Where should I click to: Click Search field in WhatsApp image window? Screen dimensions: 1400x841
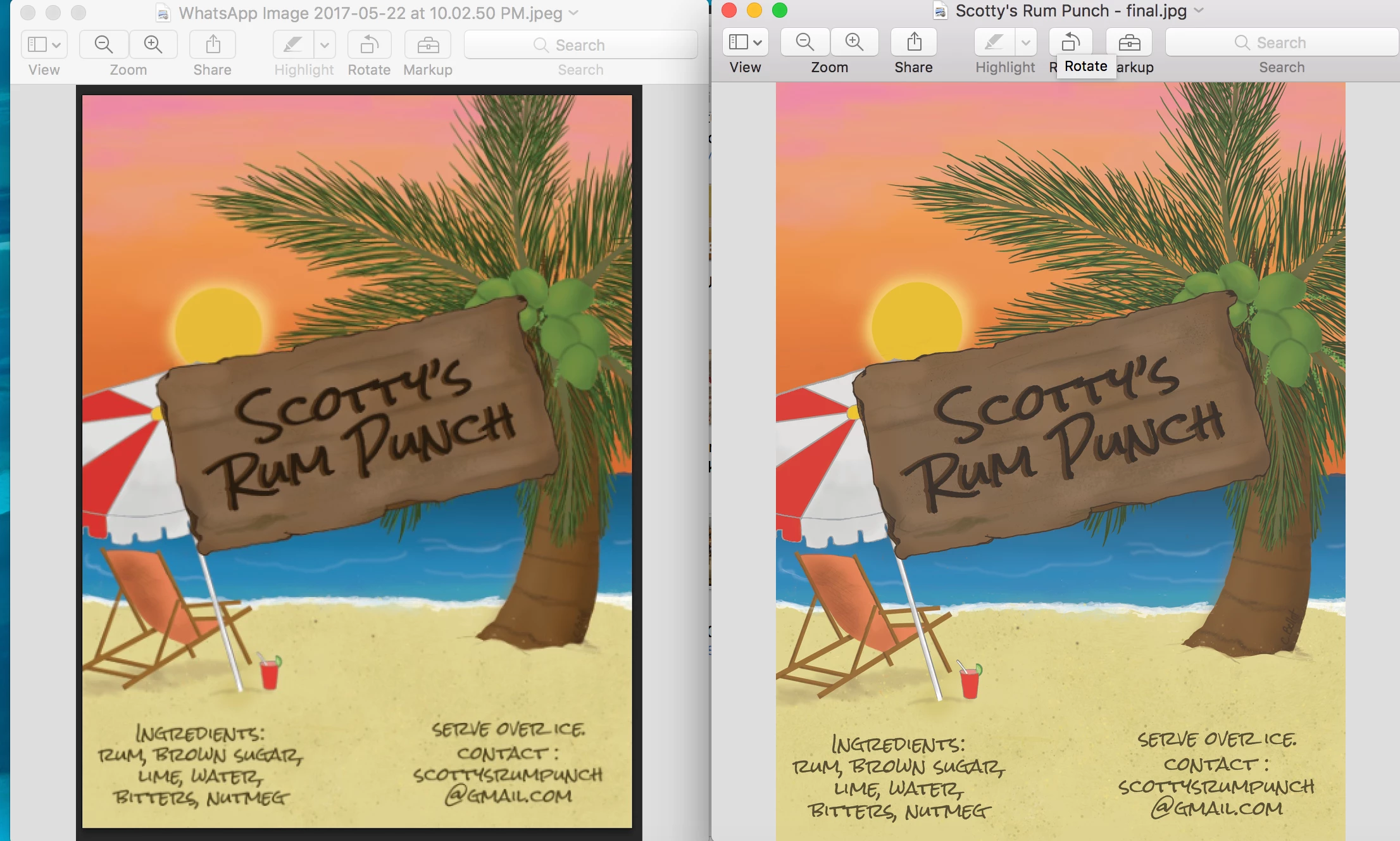(580, 45)
